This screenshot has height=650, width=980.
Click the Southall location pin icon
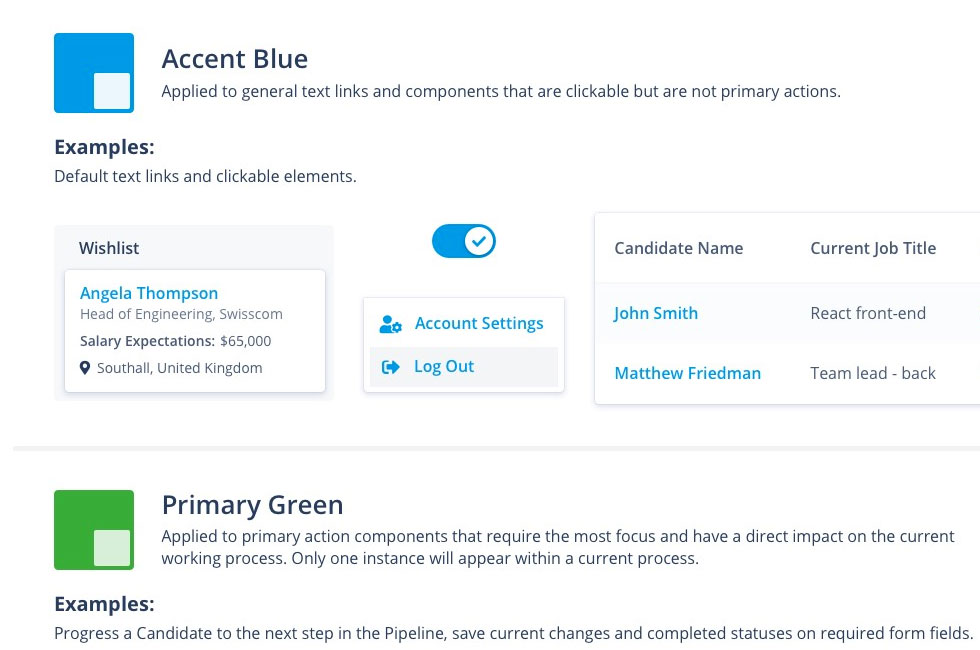tap(85, 368)
